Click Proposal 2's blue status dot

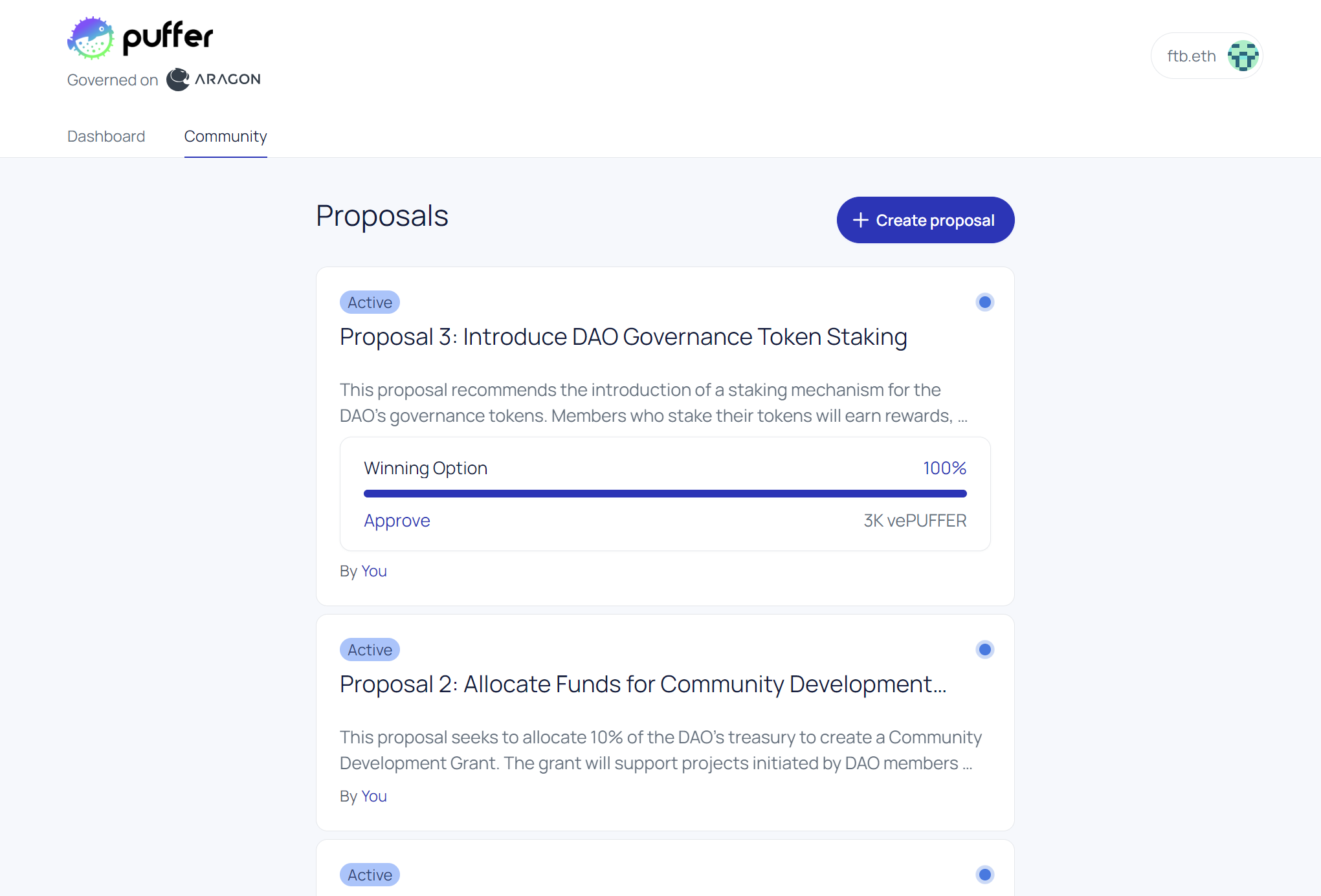984,650
